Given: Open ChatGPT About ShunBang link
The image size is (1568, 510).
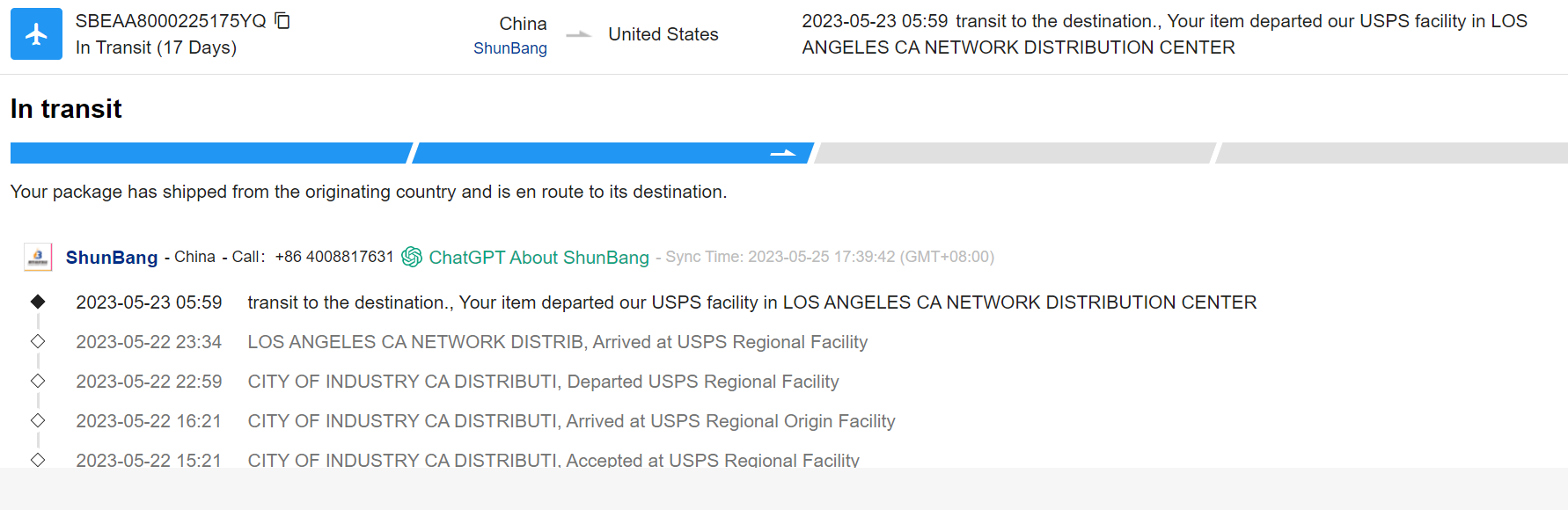Looking at the screenshot, I should (x=539, y=258).
